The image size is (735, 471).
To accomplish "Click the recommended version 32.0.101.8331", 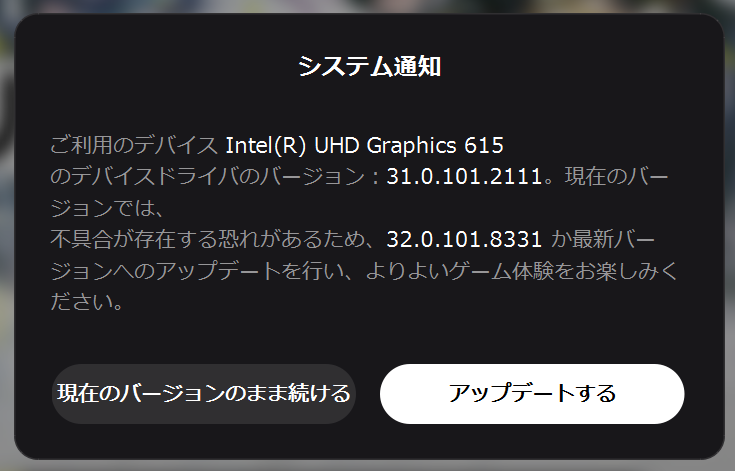I will (464, 240).
